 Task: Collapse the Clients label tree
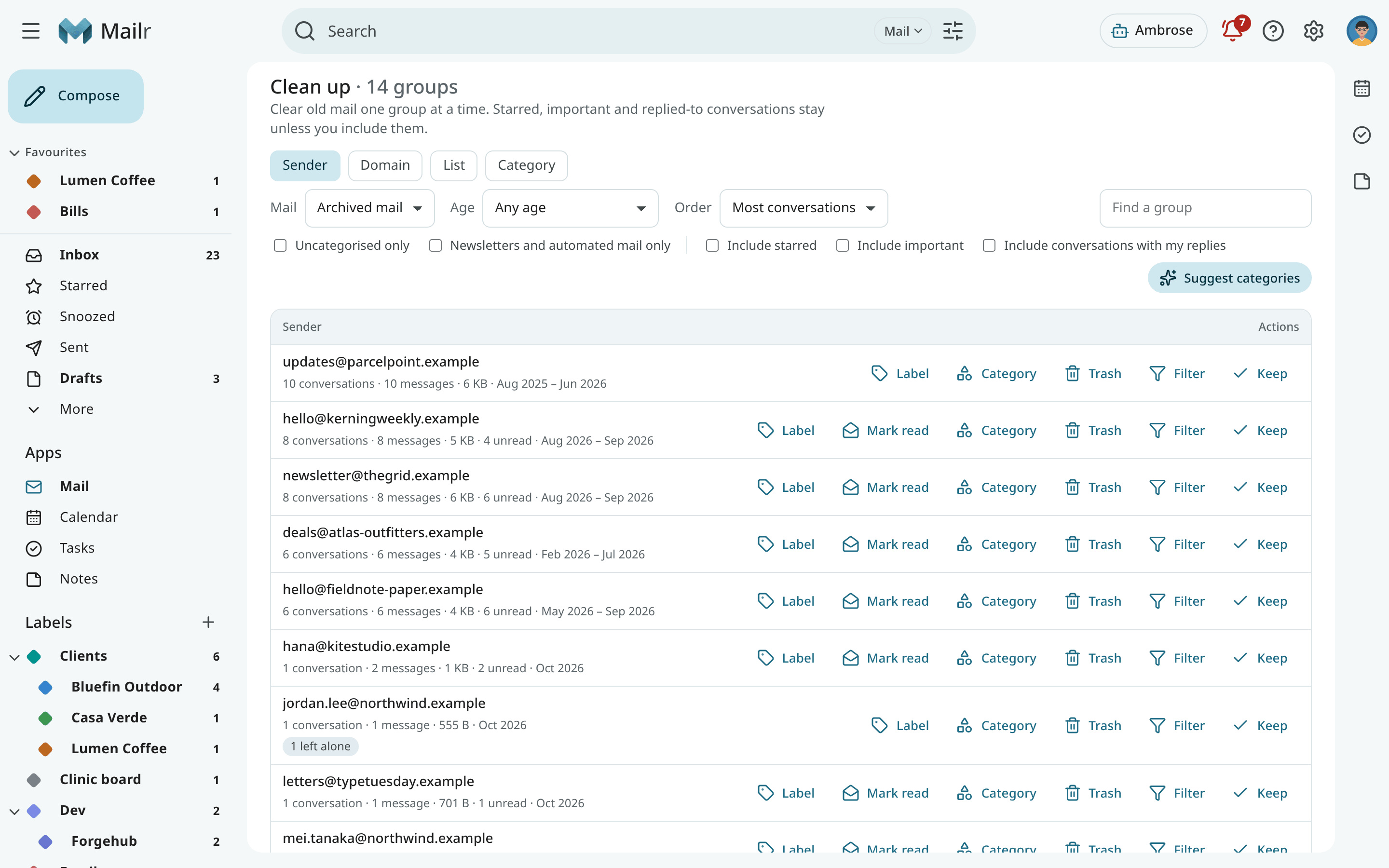pos(14,657)
